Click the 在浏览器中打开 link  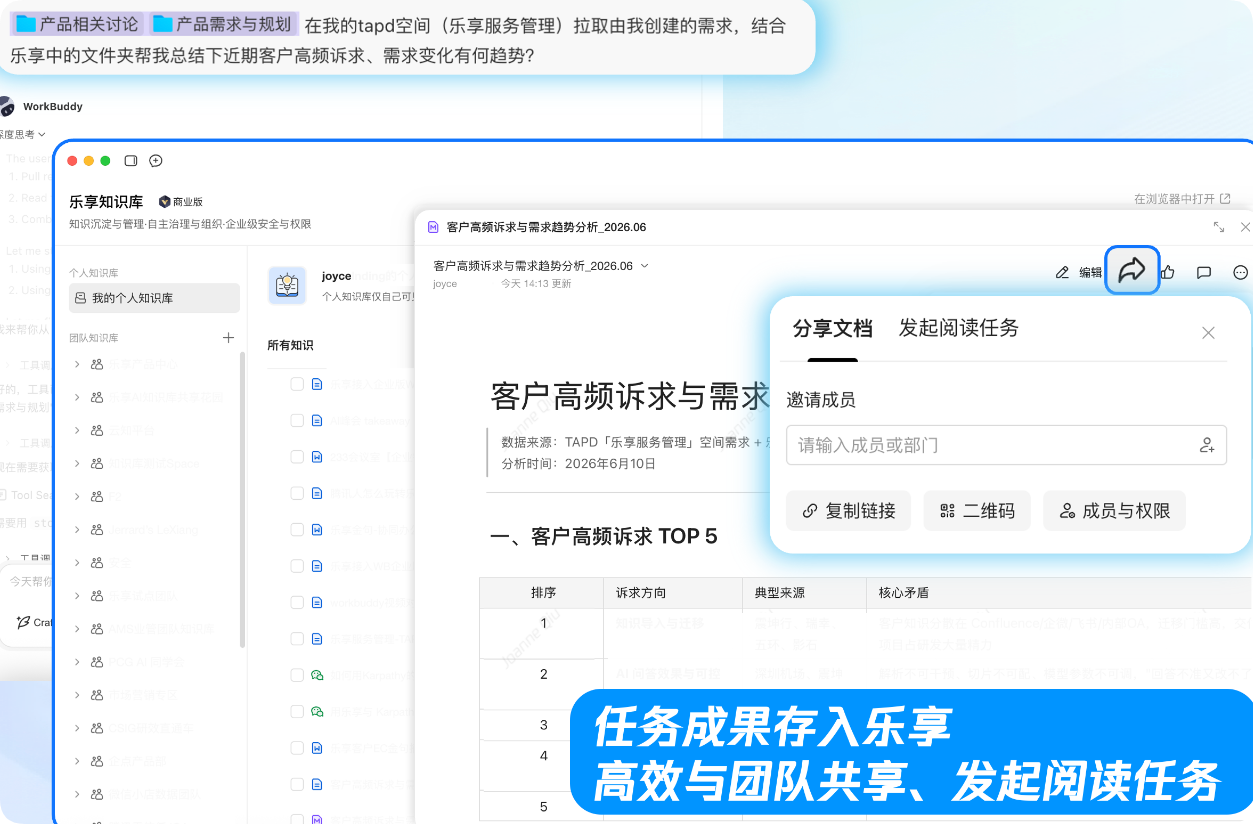point(1182,199)
